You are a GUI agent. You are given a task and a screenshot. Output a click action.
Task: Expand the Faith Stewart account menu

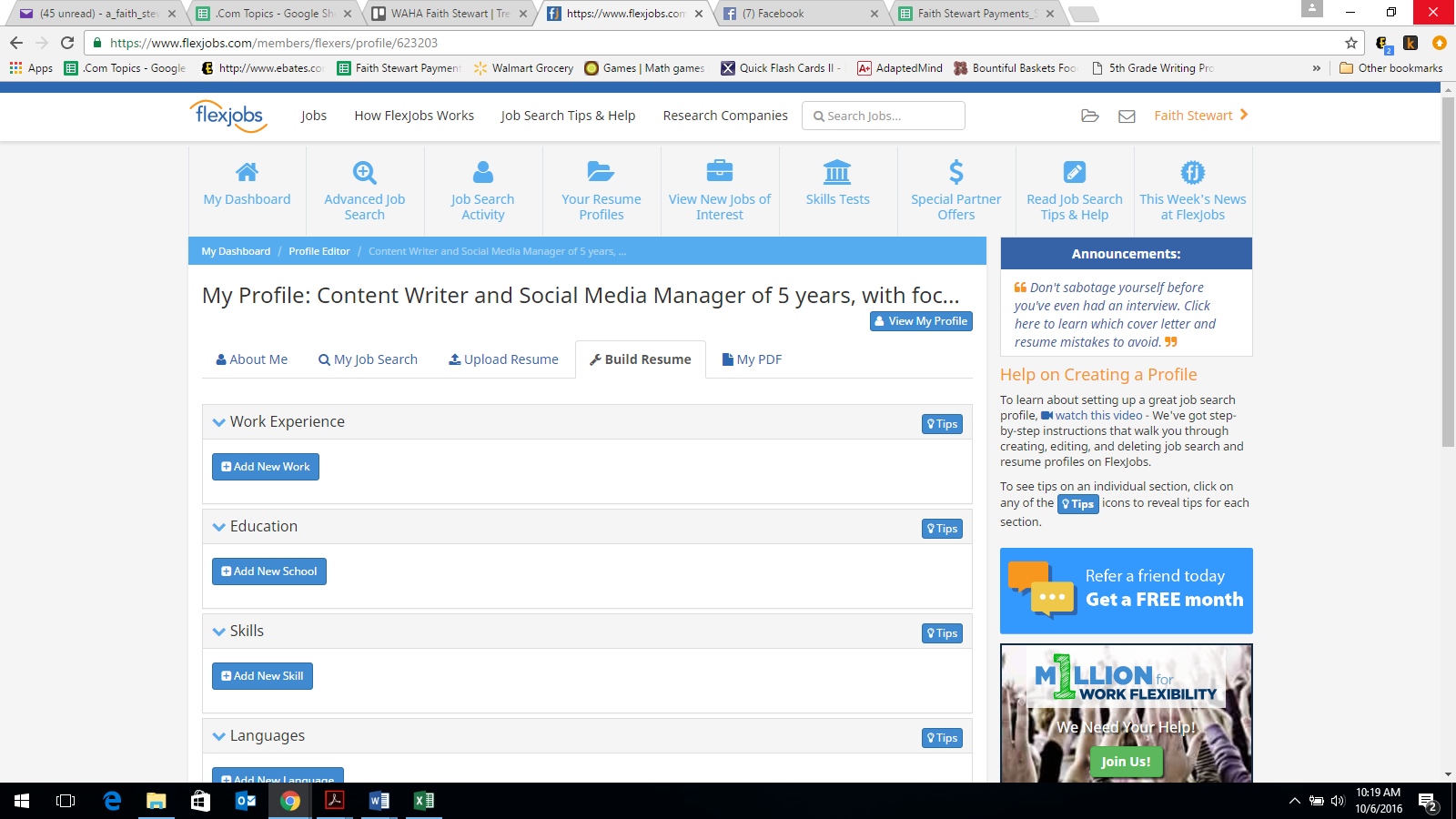tap(1201, 116)
